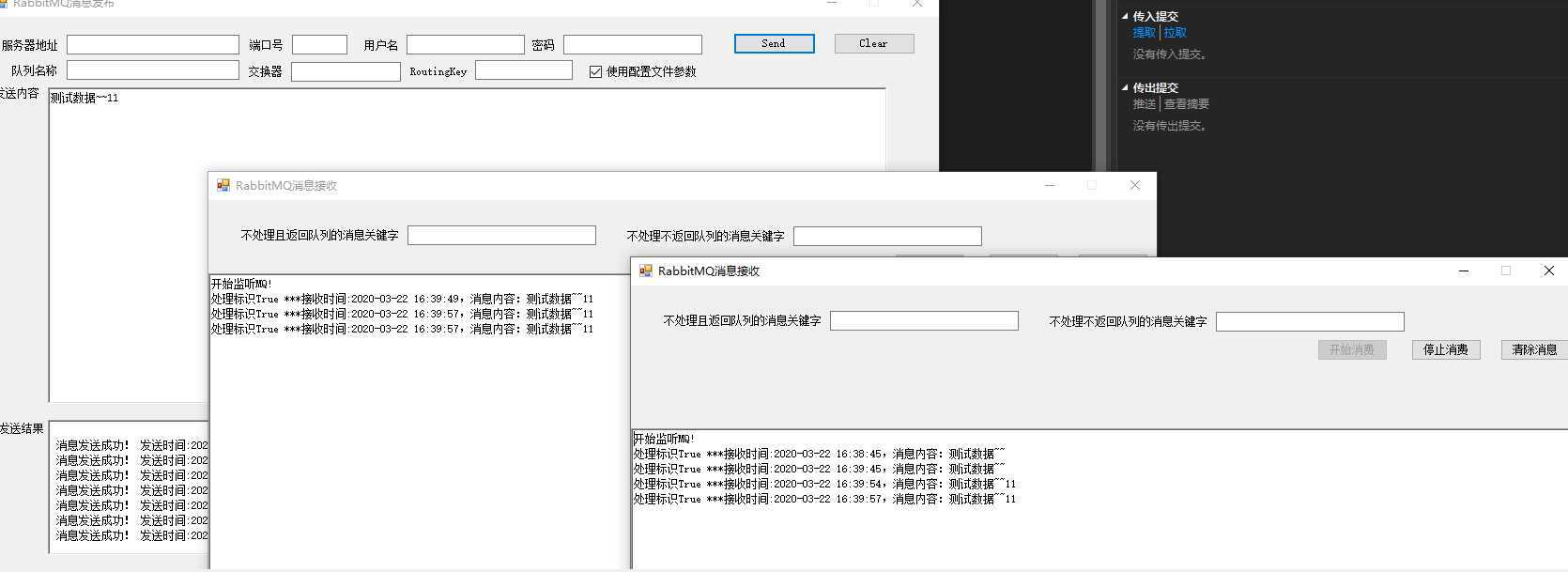Collapse the 传入提交 section
The width and height of the screenshot is (1568, 572).
(1125, 16)
